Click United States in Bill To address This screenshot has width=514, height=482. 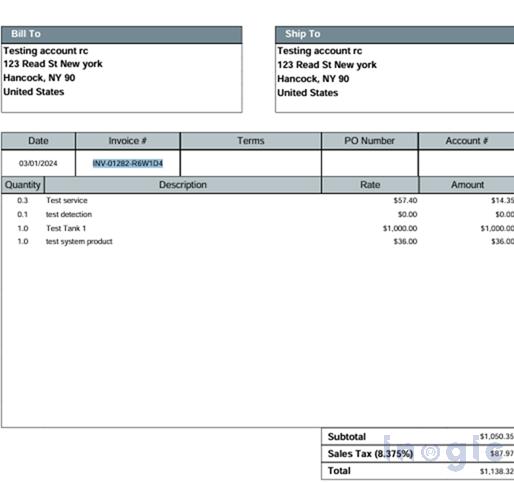click(34, 92)
